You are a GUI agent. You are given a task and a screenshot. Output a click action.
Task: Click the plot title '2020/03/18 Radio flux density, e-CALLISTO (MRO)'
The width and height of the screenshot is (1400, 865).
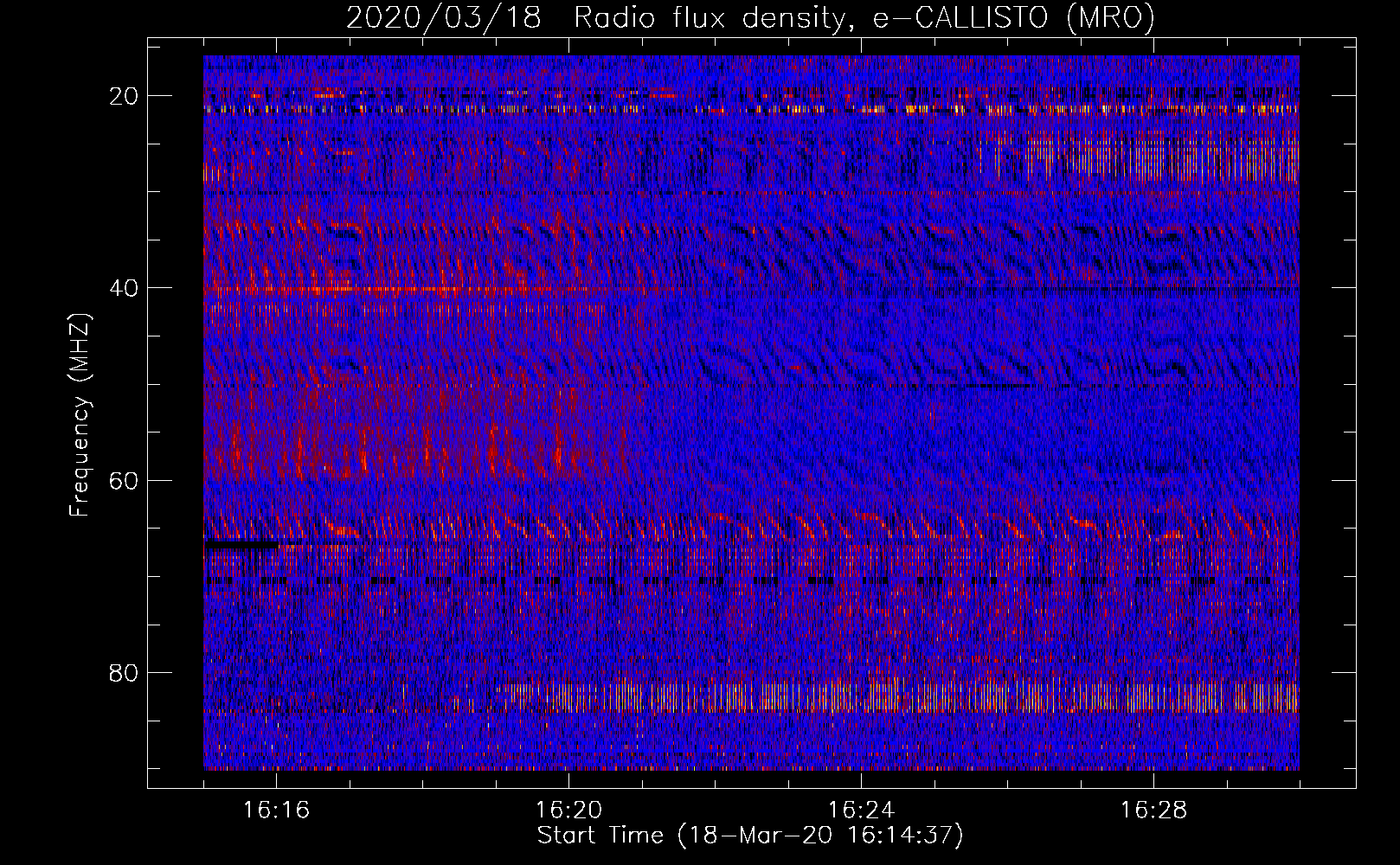750,18
